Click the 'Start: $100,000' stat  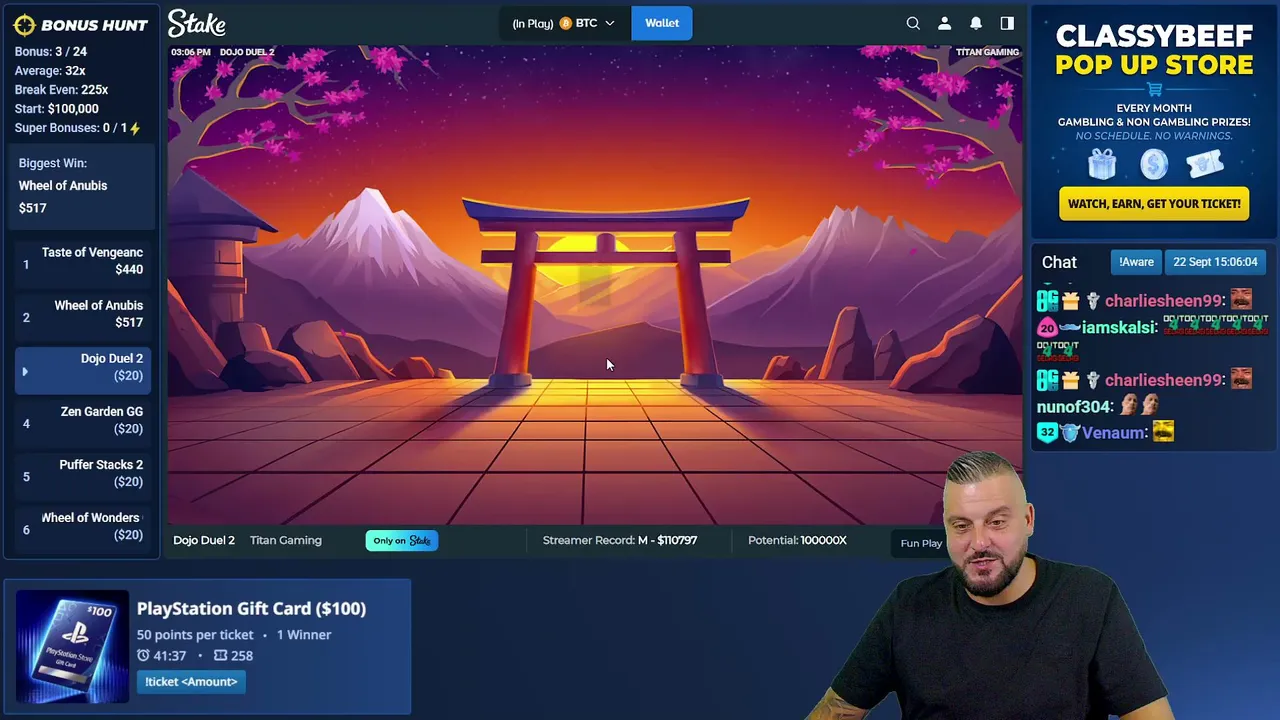click(x=57, y=109)
